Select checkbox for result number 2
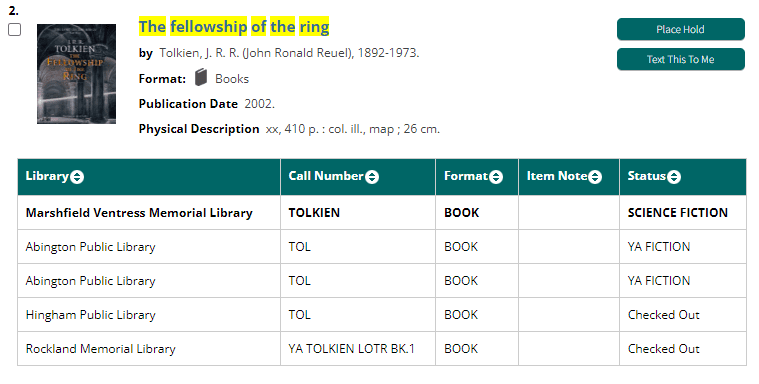This screenshot has height=384, width=759. 15,30
